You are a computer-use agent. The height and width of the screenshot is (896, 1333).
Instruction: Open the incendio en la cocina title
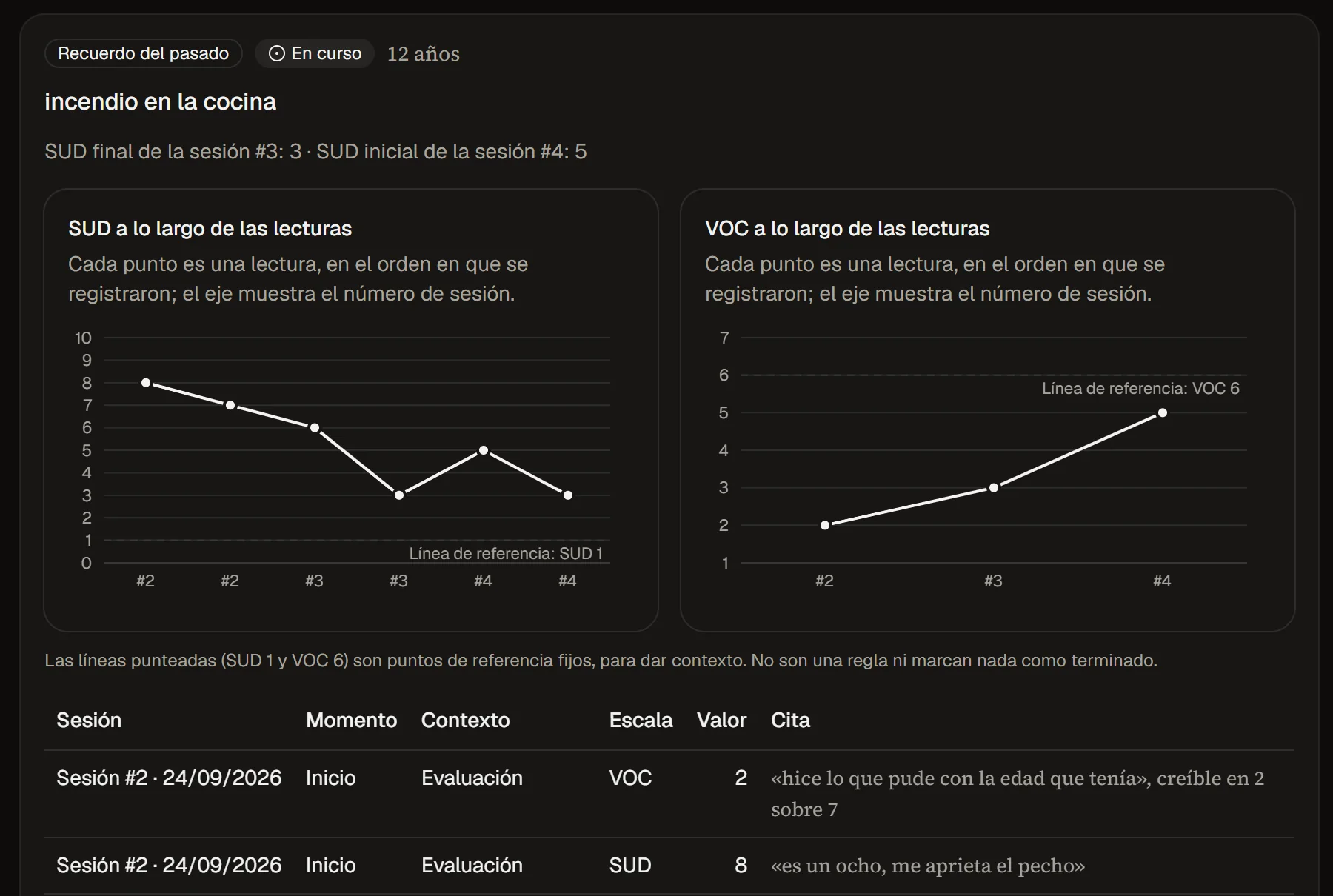[160, 101]
